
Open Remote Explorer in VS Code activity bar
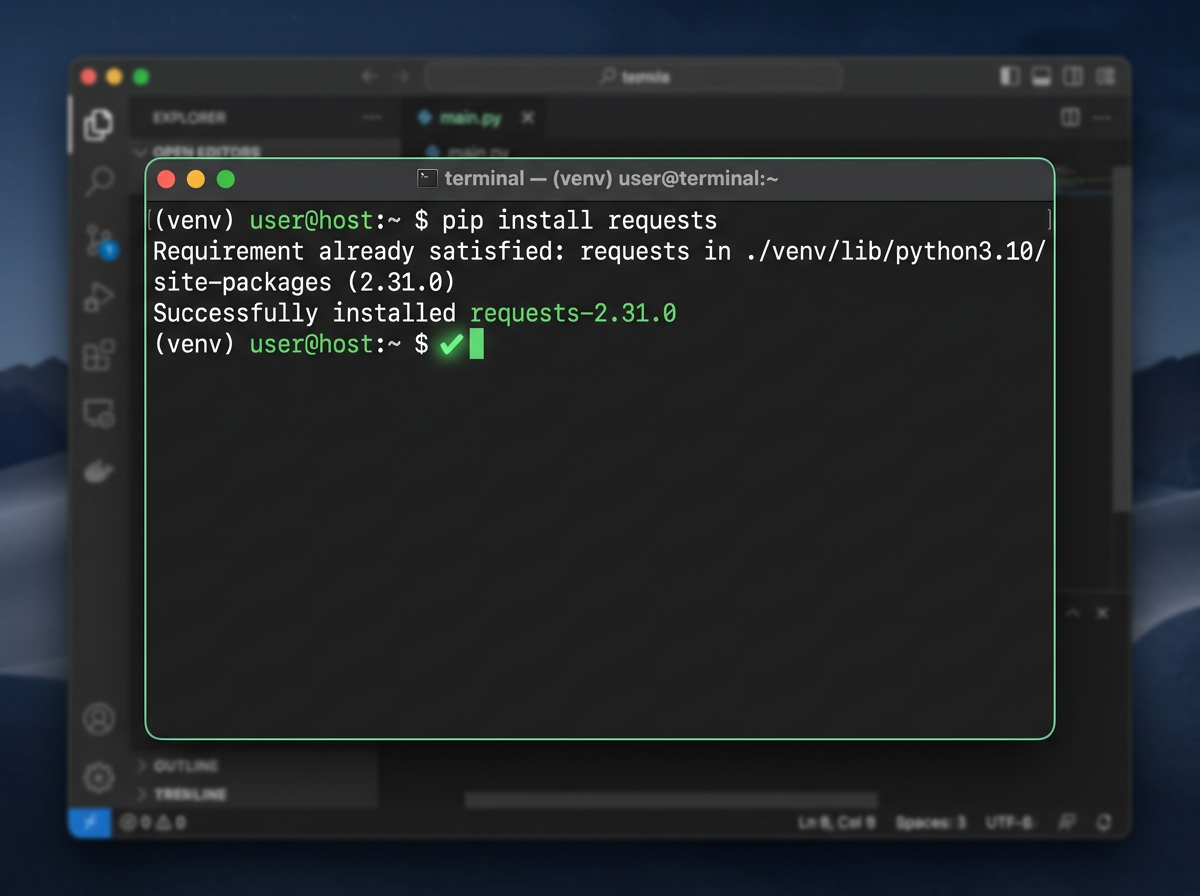[99, 413]
